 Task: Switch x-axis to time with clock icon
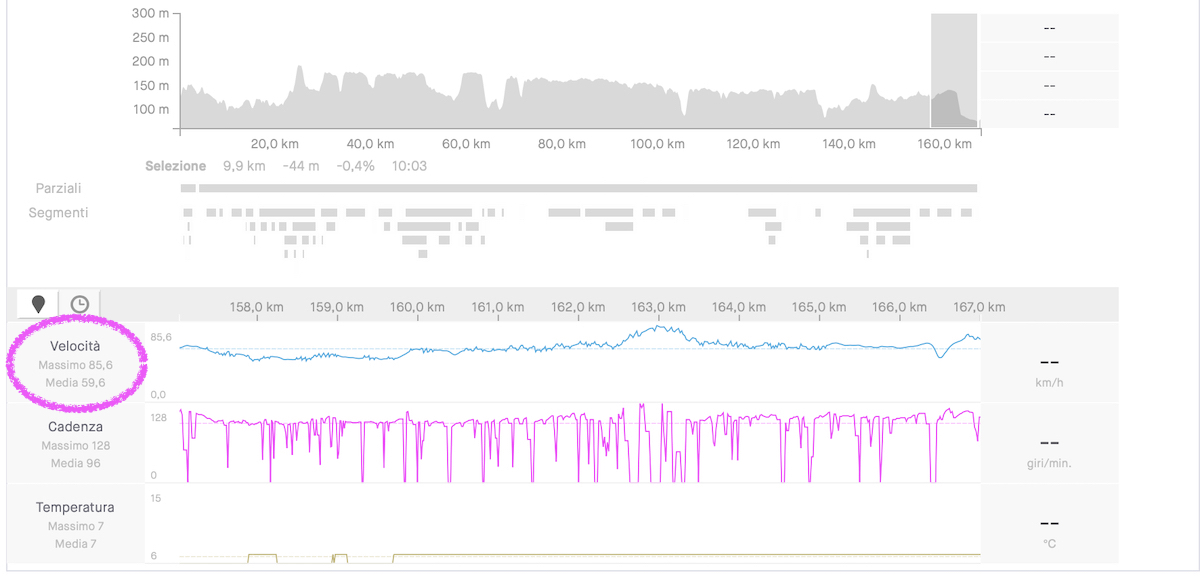click(x=79, y=304)
